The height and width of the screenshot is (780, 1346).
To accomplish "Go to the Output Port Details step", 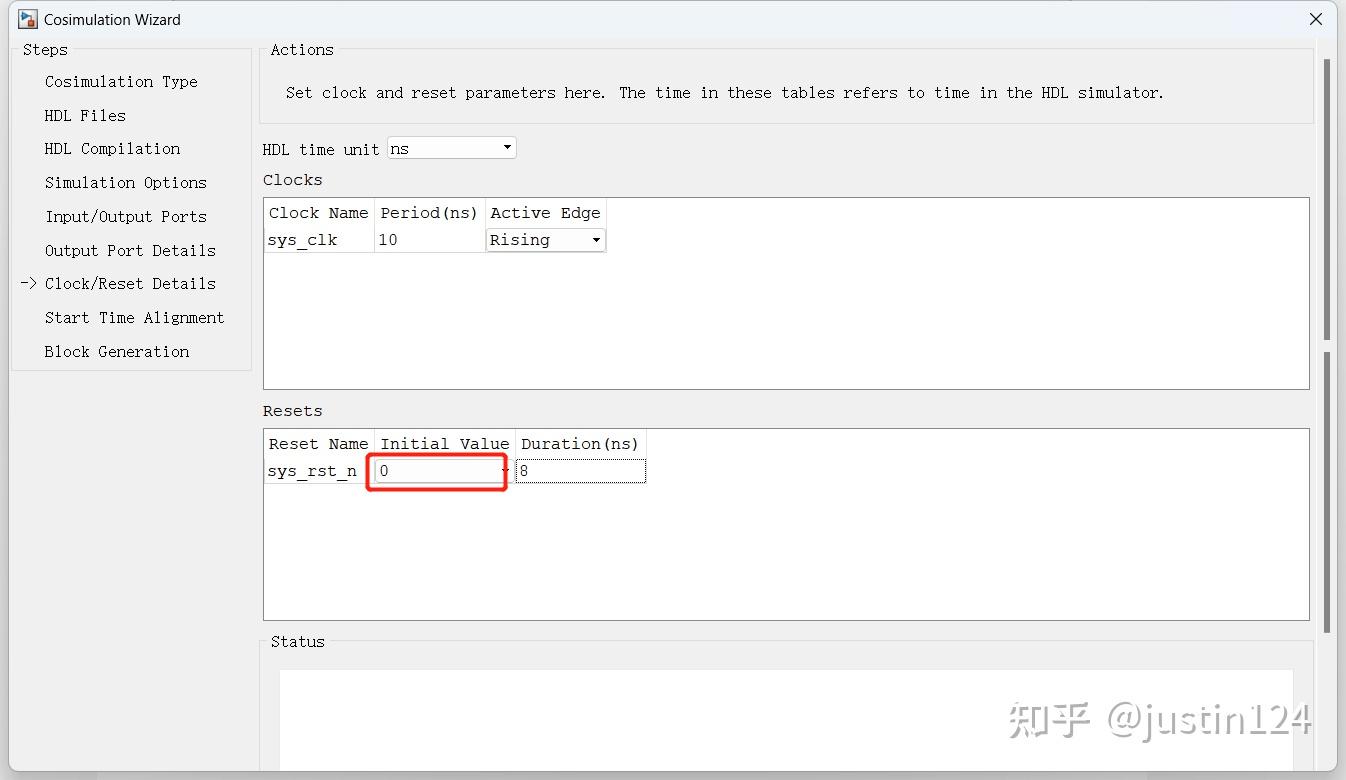I will click(x=130, y=251).
